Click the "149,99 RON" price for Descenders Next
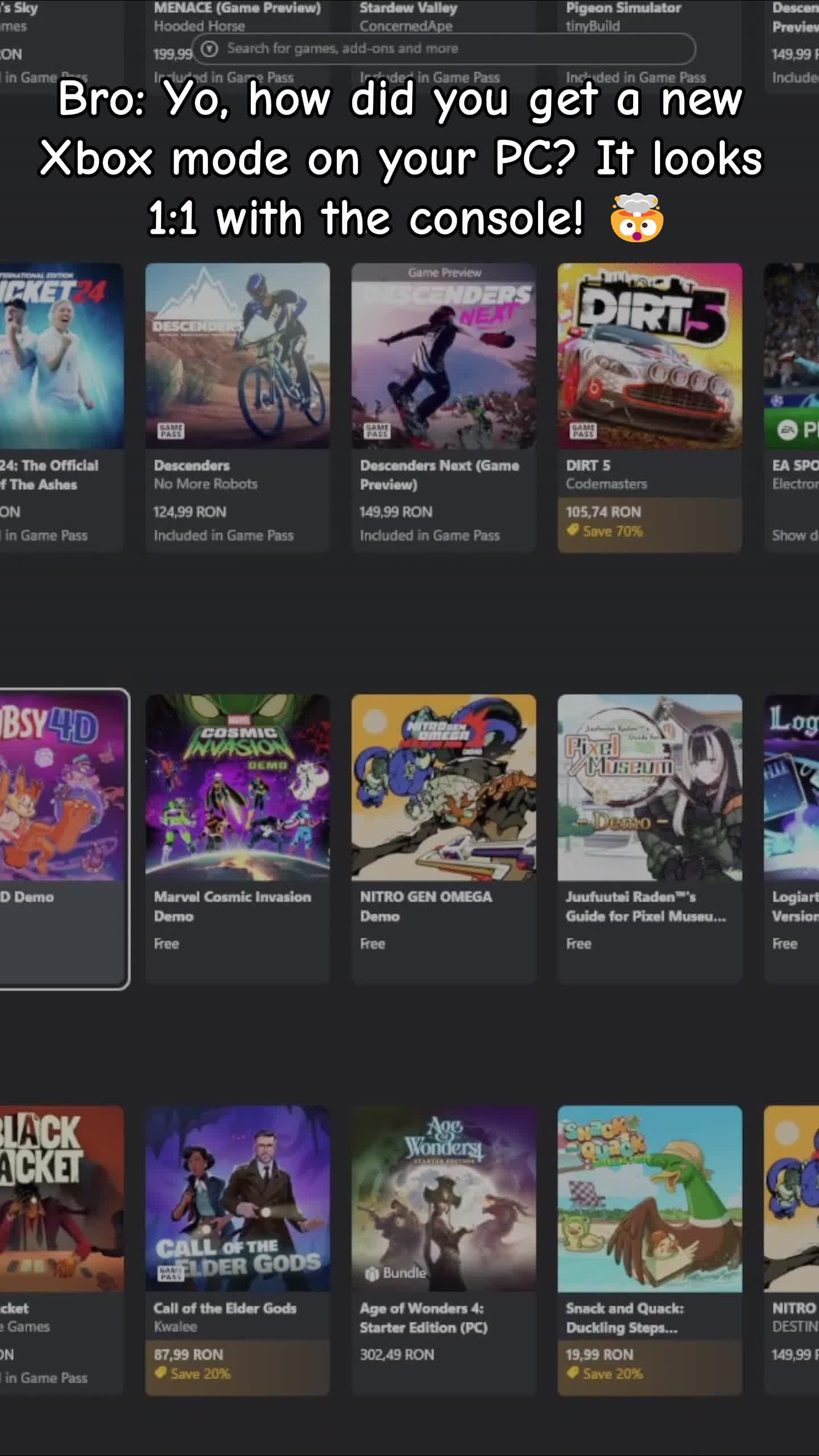The height and width of the screenshot is (1456, 819). pos(396,512)
